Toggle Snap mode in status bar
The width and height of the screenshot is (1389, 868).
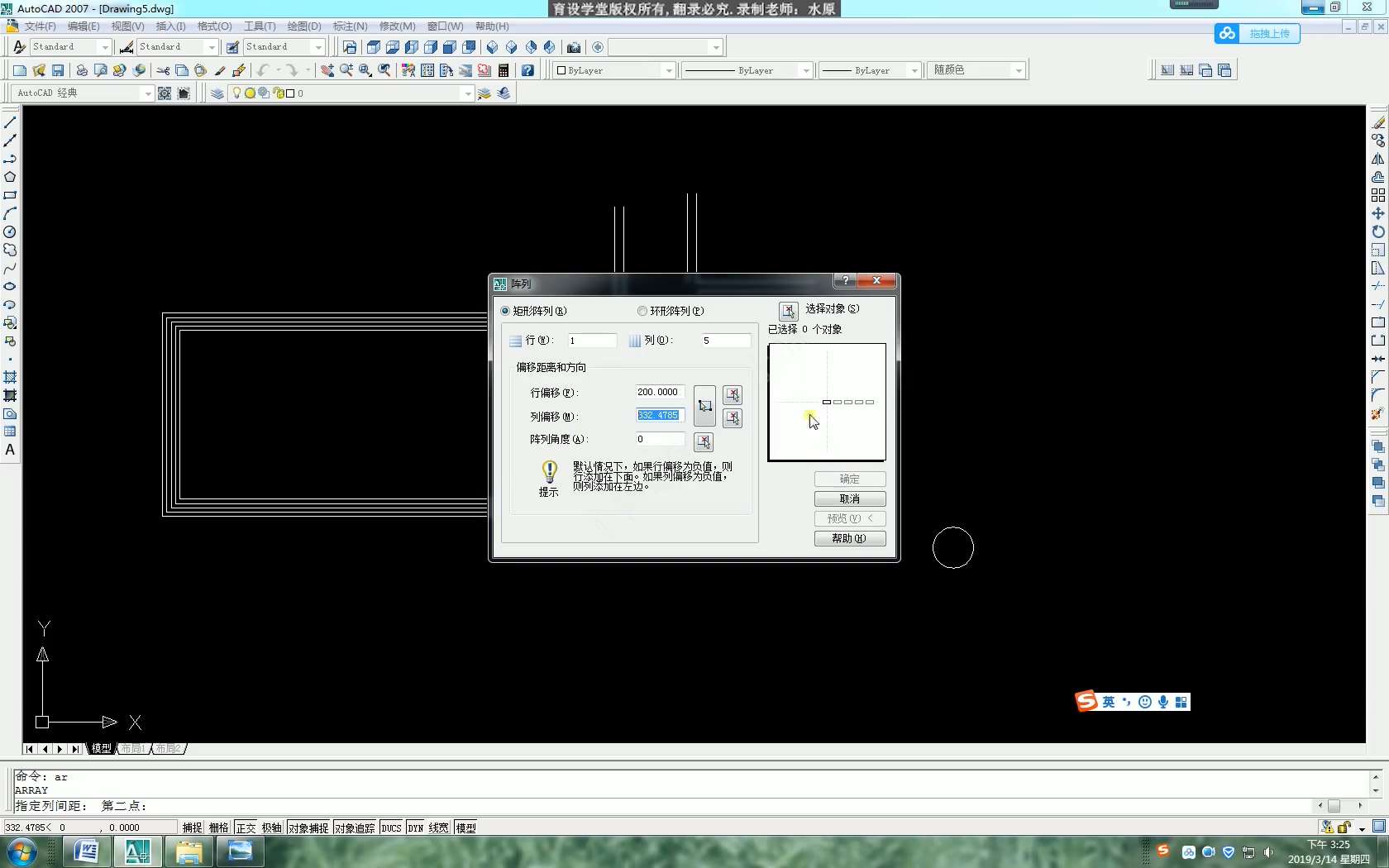pos(193,827)
